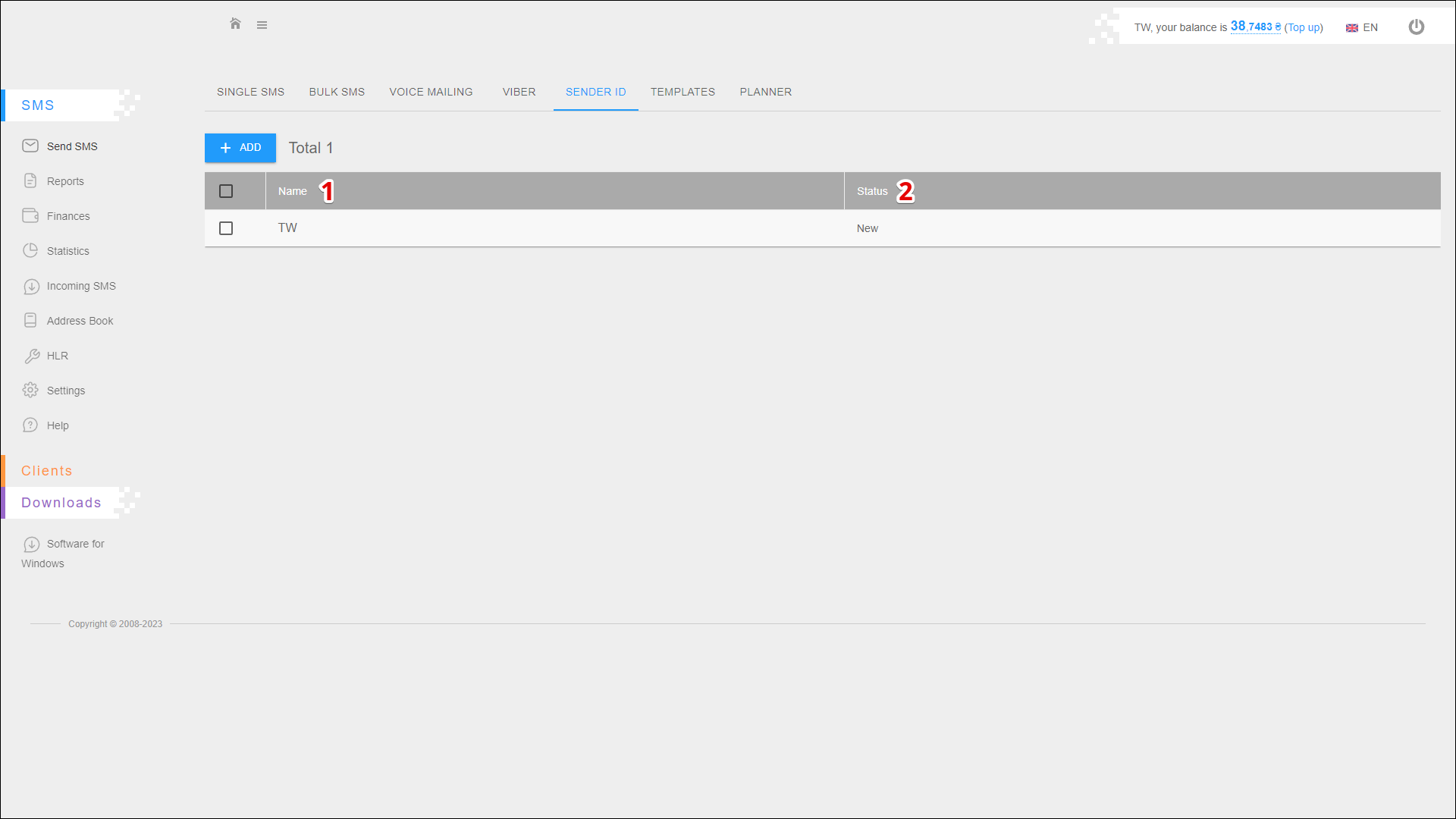
Task: Open Finances wallet icon
Action: point(30,215)
